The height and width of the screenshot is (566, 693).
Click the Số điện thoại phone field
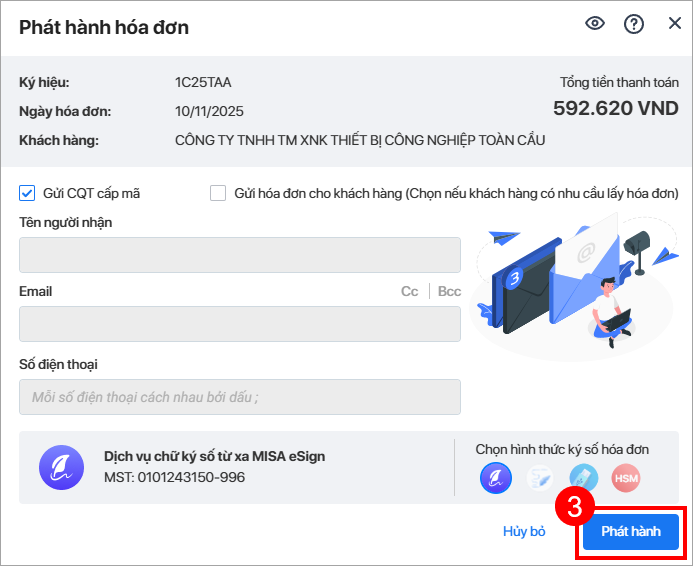240,397
